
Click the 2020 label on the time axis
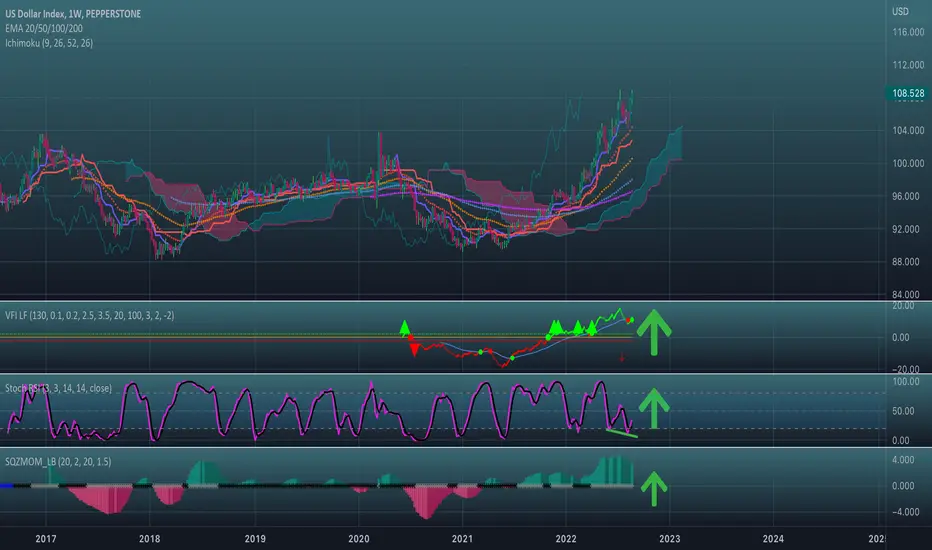click(358, 539)
